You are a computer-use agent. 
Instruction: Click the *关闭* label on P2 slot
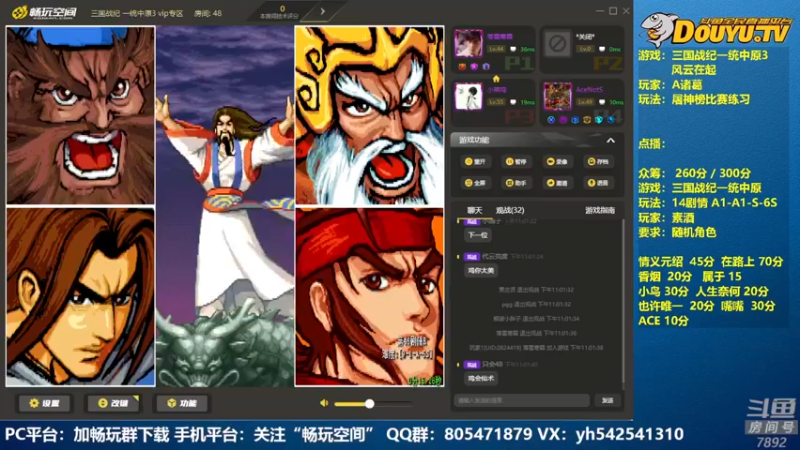(x=586, y=37)
